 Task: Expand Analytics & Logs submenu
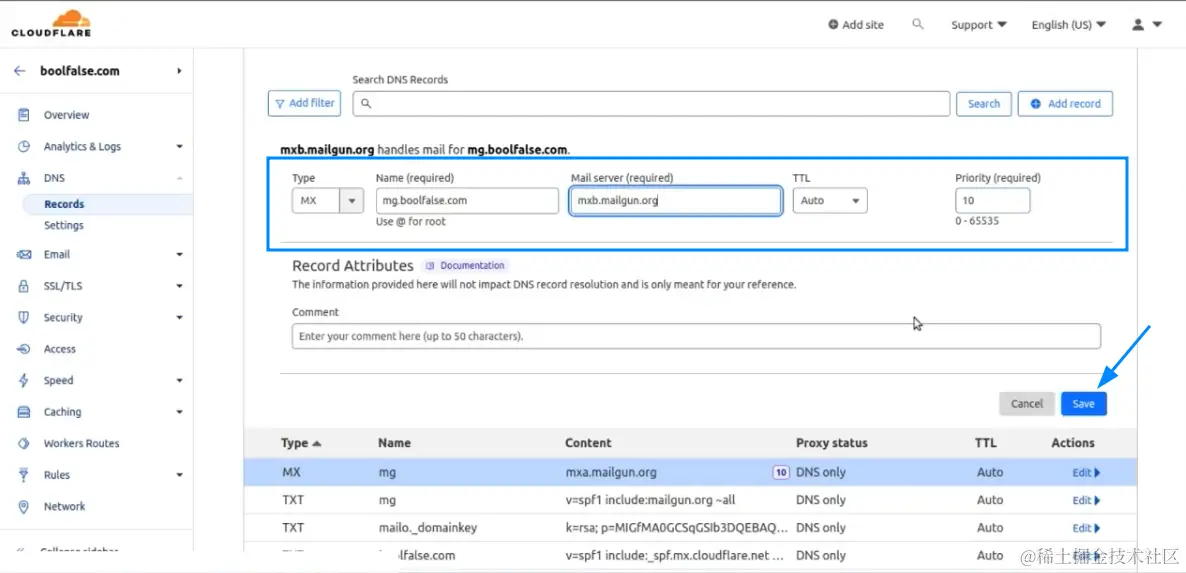(179, 147)
